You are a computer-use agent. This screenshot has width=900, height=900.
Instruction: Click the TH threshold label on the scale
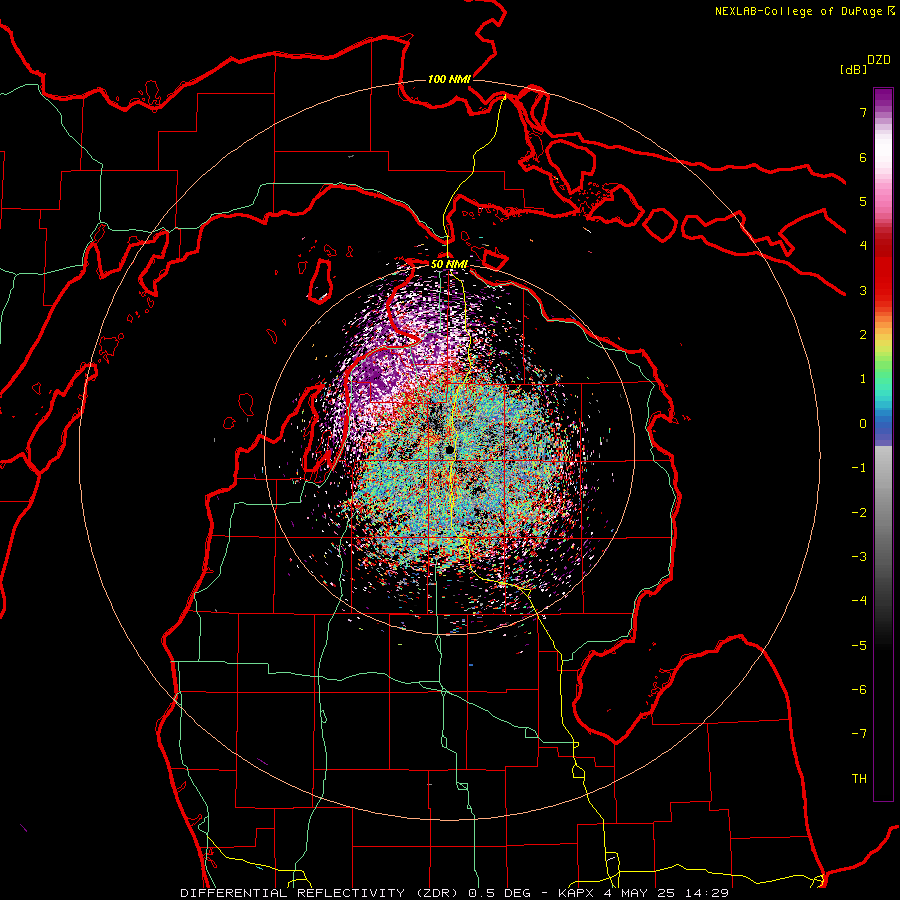pos(859,779)
